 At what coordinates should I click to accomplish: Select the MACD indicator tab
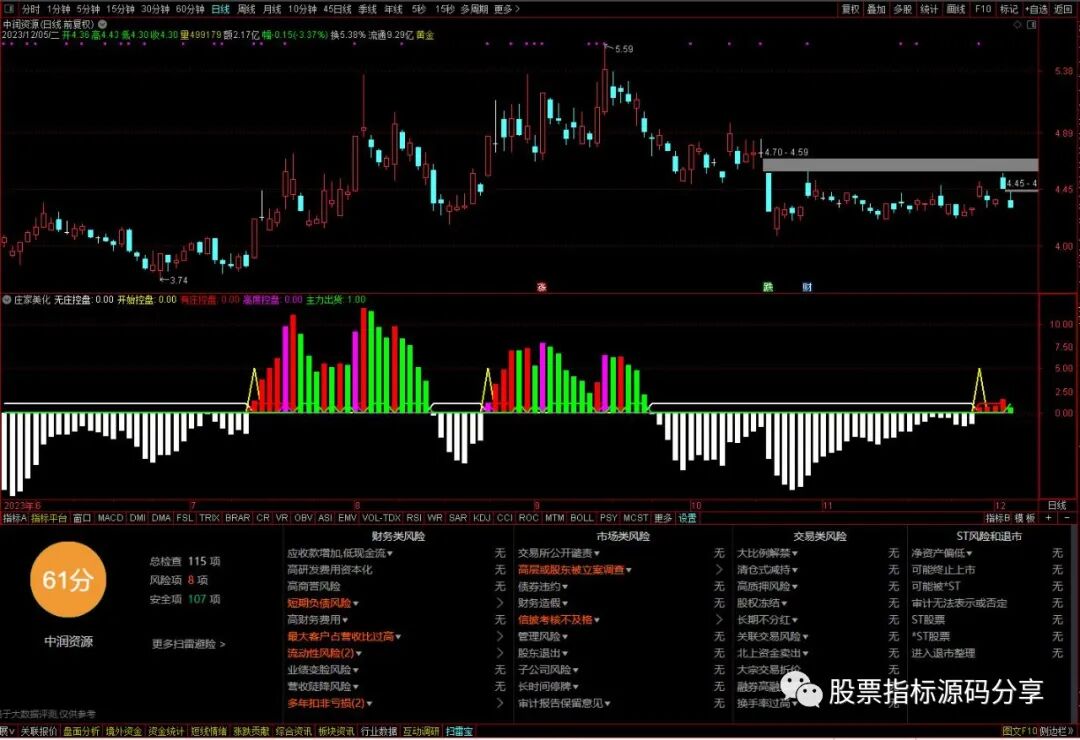(110, 518)
